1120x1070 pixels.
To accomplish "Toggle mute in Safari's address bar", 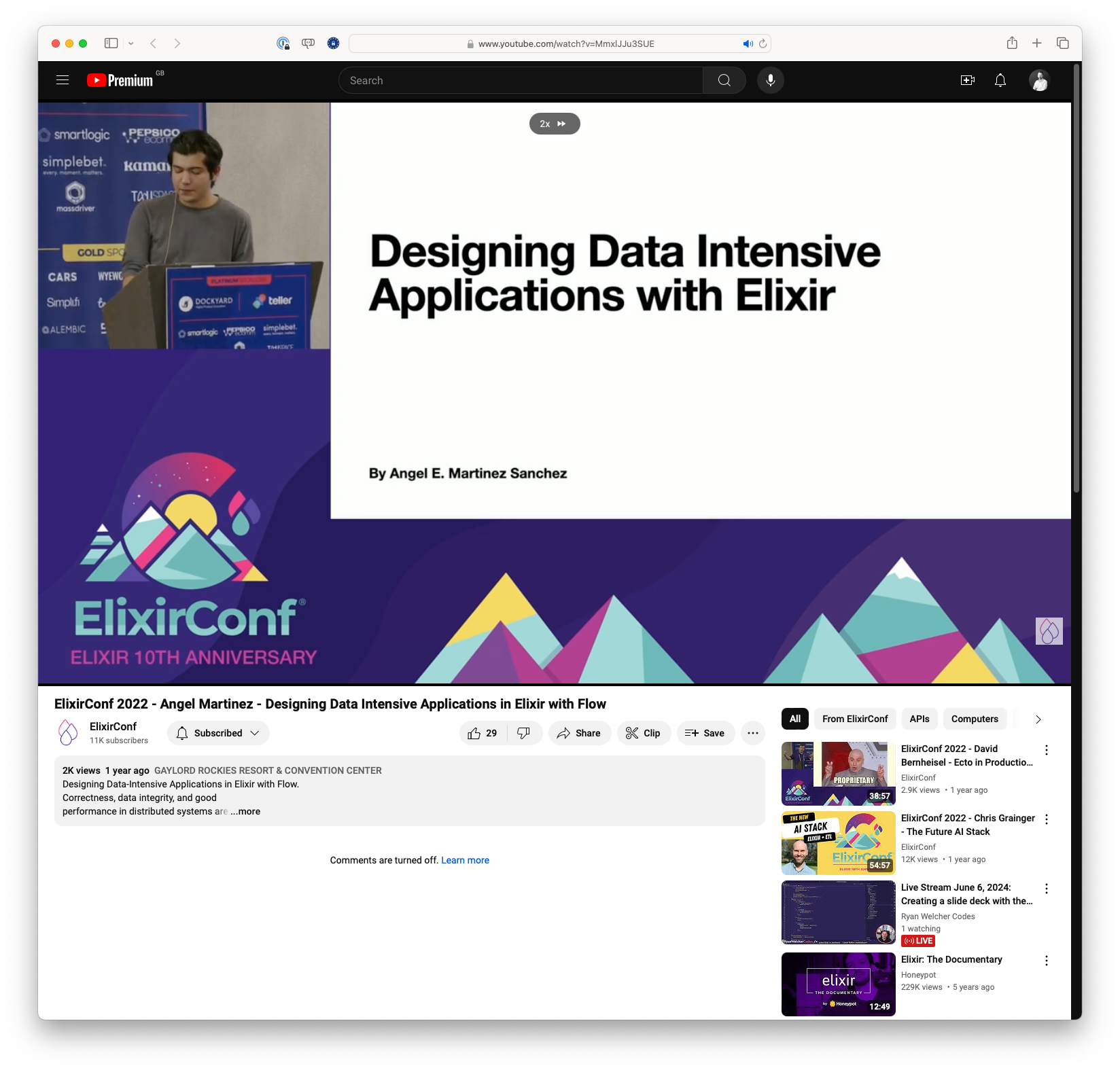I will [748, 43].
